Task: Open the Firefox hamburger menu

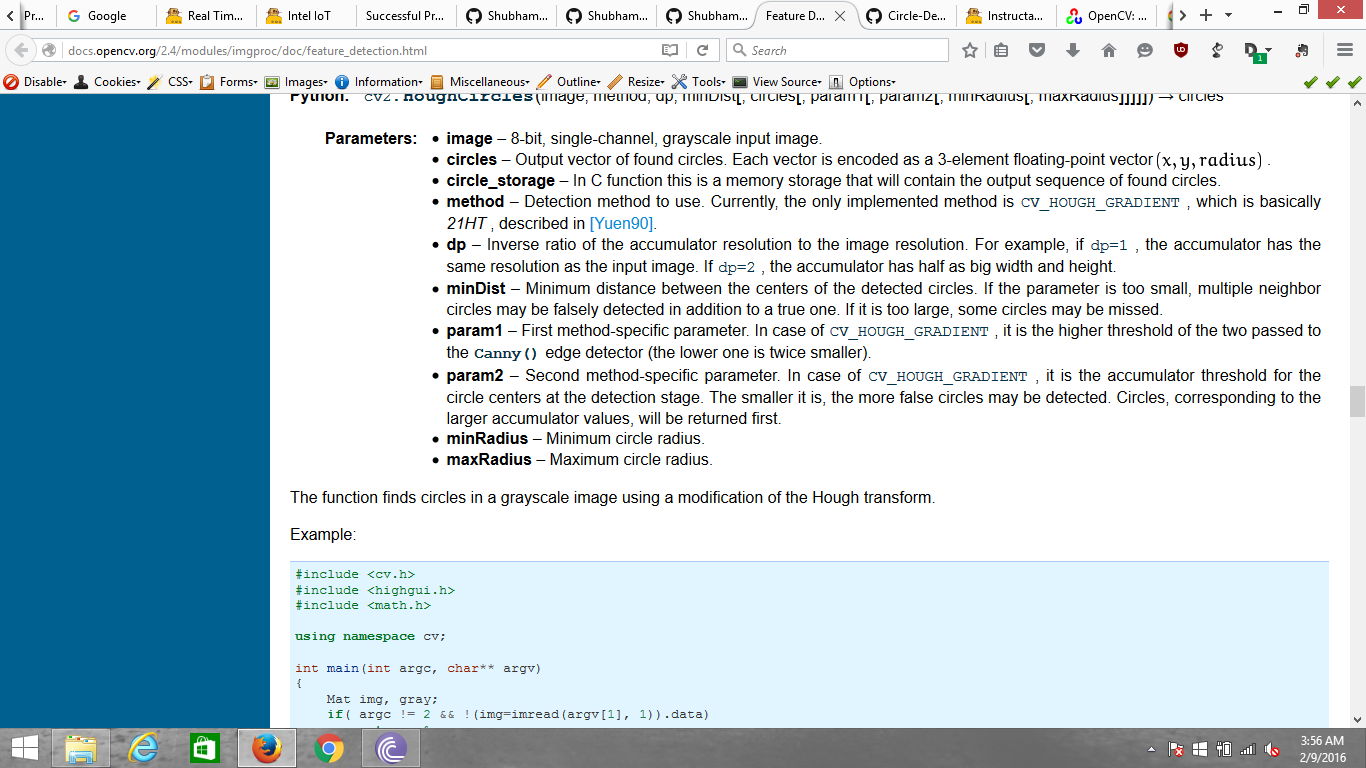Action: click(x=1345, y=48)
